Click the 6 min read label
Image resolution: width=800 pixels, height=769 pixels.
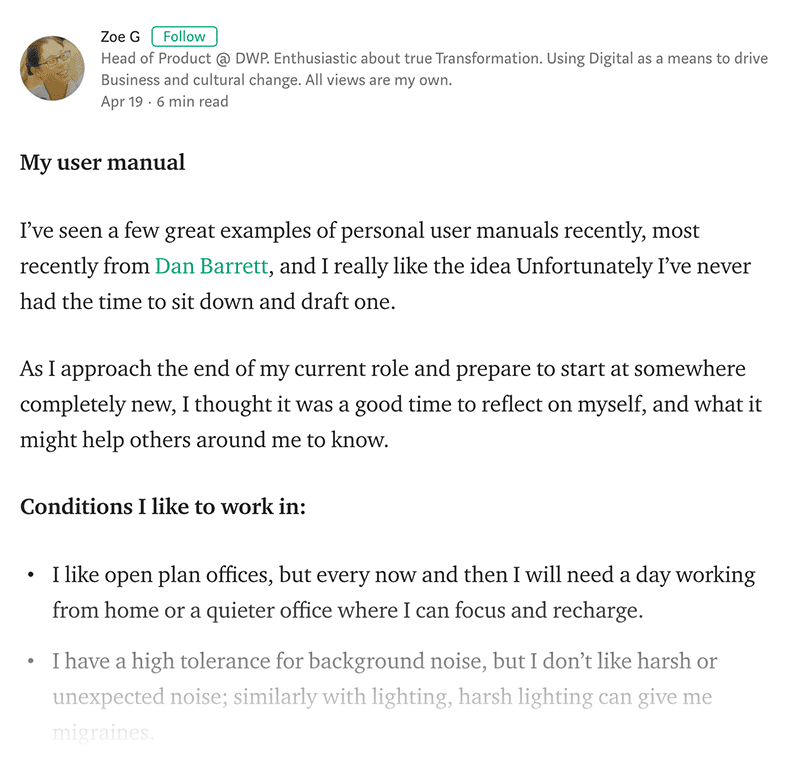point(192,102)
